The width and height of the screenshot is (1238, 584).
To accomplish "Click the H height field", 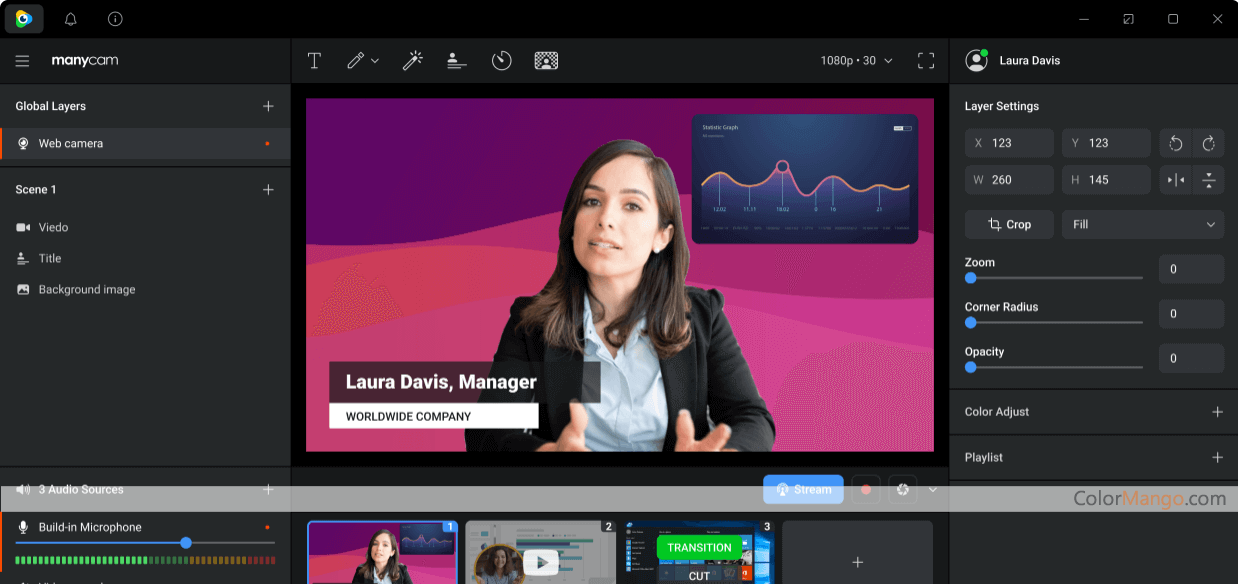I will tap(1106, 180).
